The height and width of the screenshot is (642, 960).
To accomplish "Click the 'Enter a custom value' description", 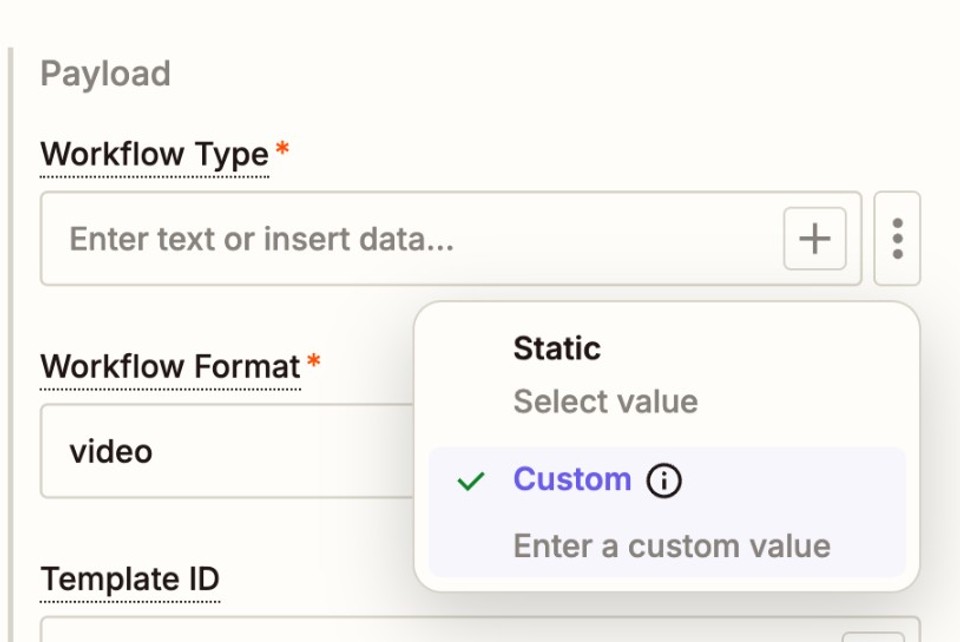I will [672, 546].
